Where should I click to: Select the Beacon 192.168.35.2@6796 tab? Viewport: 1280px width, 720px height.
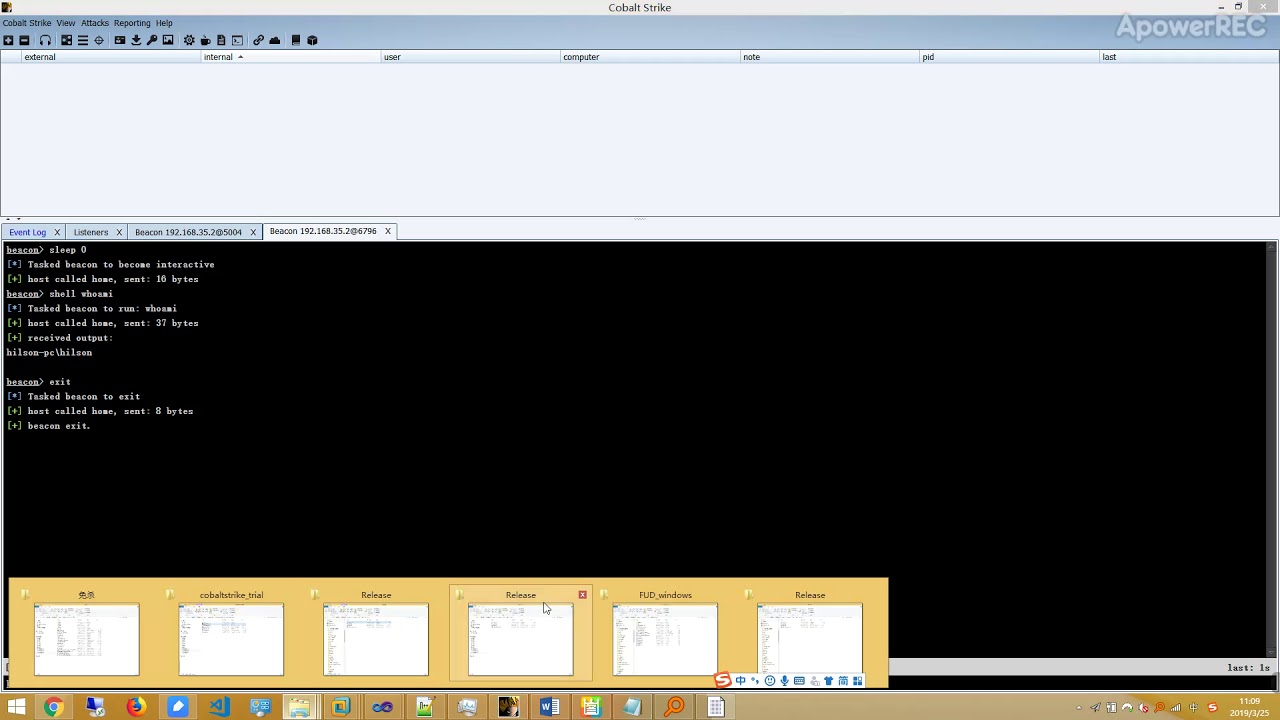pyautogui.click(x=323, y=231)
